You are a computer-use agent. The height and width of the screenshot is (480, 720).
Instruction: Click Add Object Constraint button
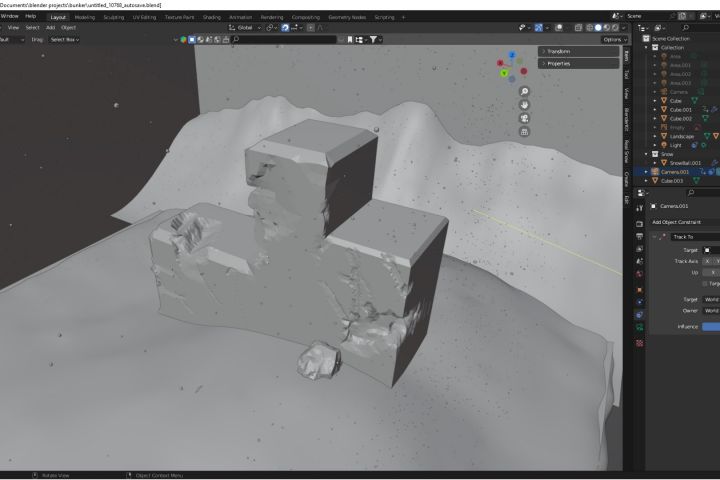[x=684, y=222]
